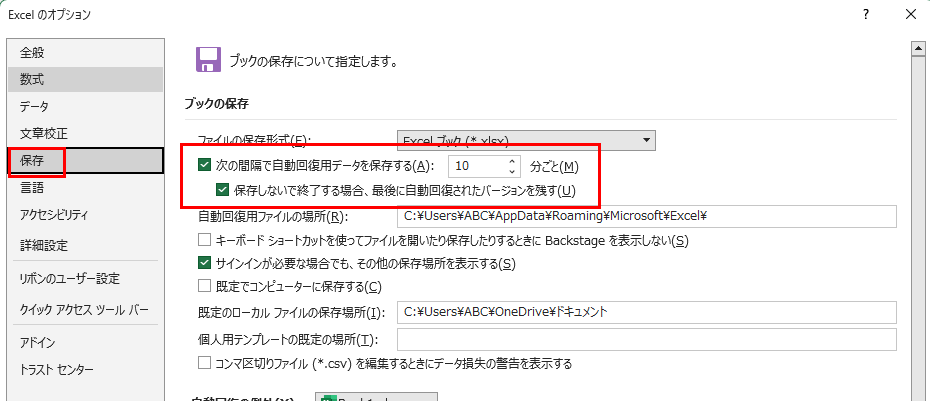Select 全般 in the options sidebar
The image size is (930, 401).
[32, 52]
